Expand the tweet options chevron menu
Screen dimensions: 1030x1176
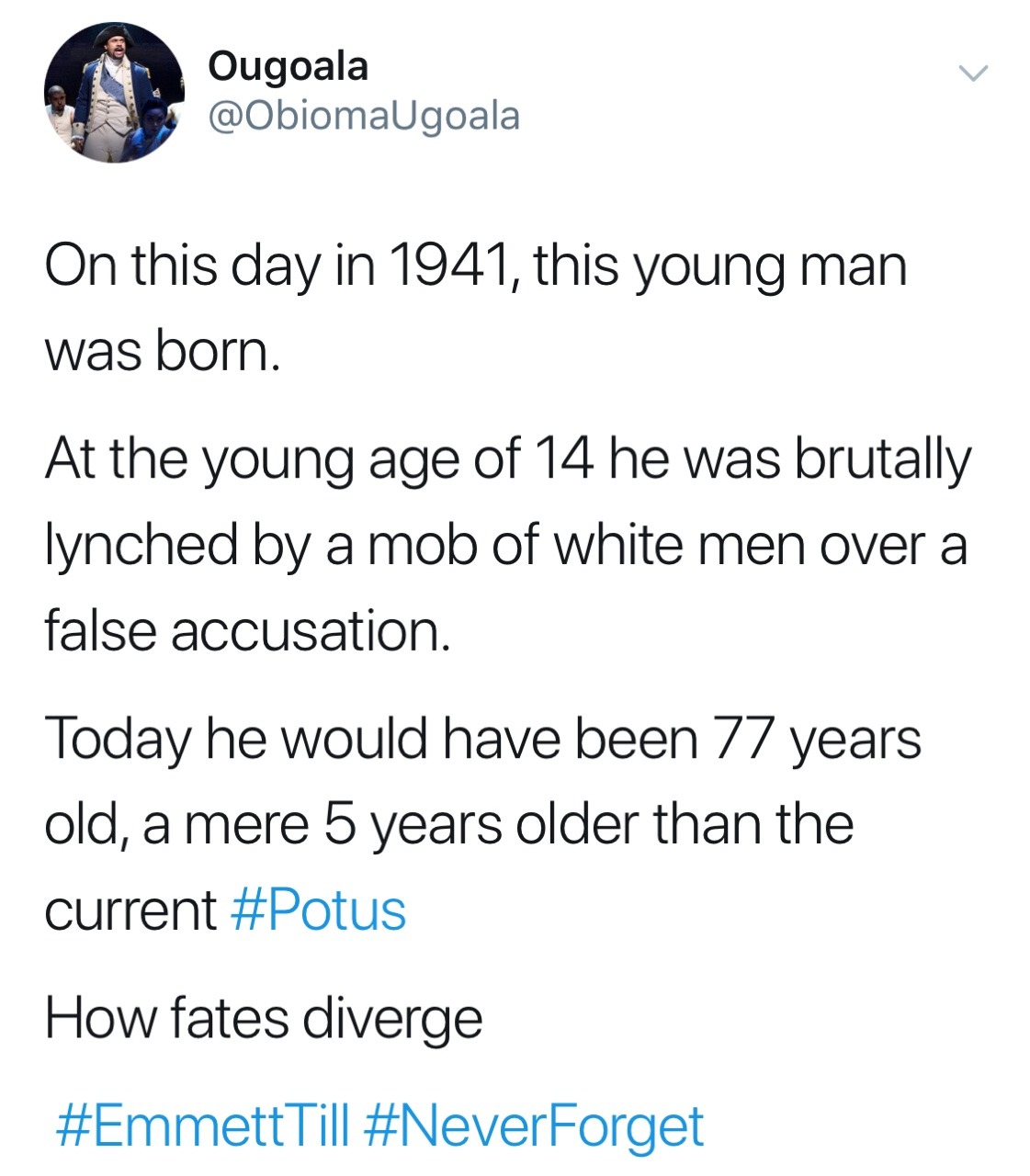tap(972, 73)
